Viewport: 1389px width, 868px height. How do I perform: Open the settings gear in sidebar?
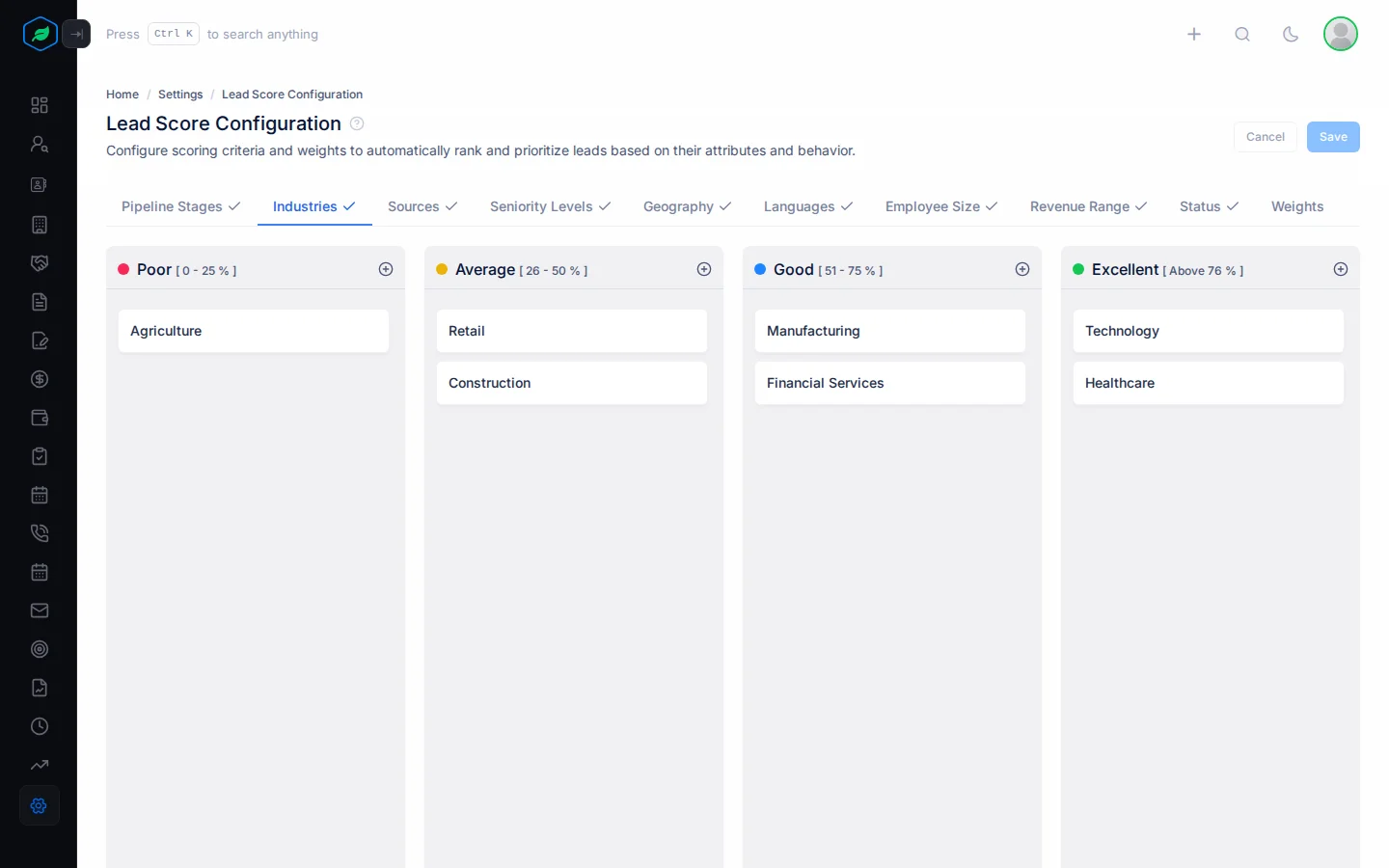[x=40, y=805]
